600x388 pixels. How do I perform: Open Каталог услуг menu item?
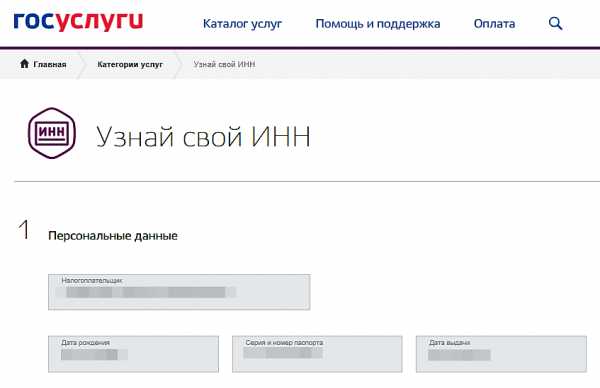pos(242,24)
